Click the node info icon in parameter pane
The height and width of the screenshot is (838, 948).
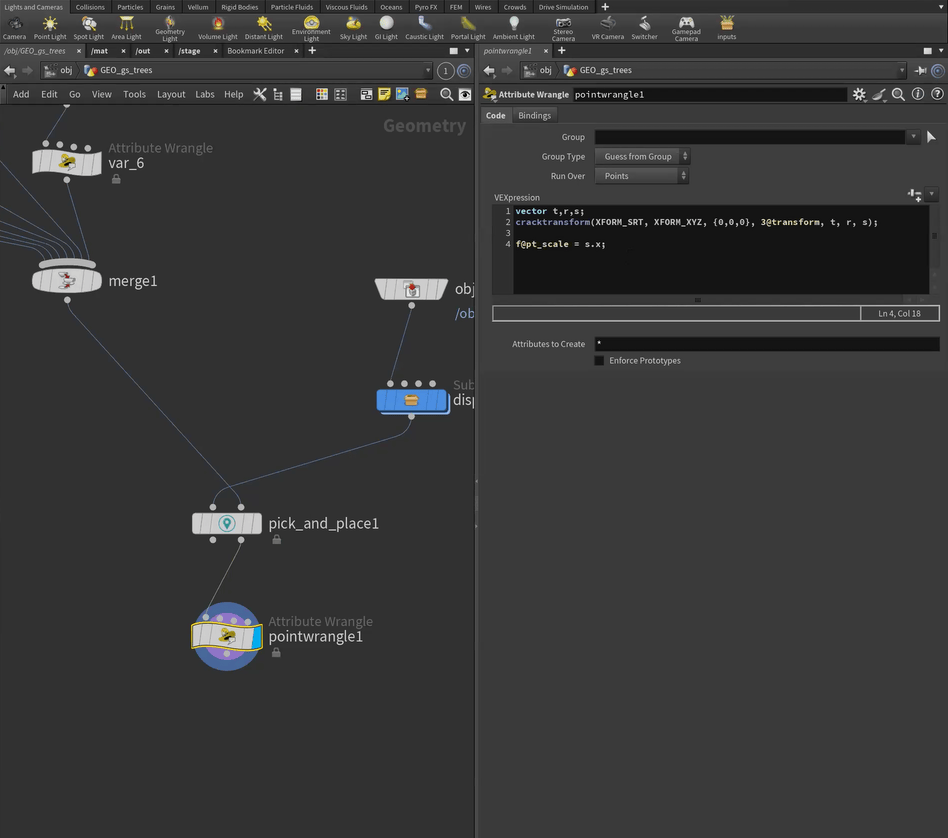[x=918, y=94]
